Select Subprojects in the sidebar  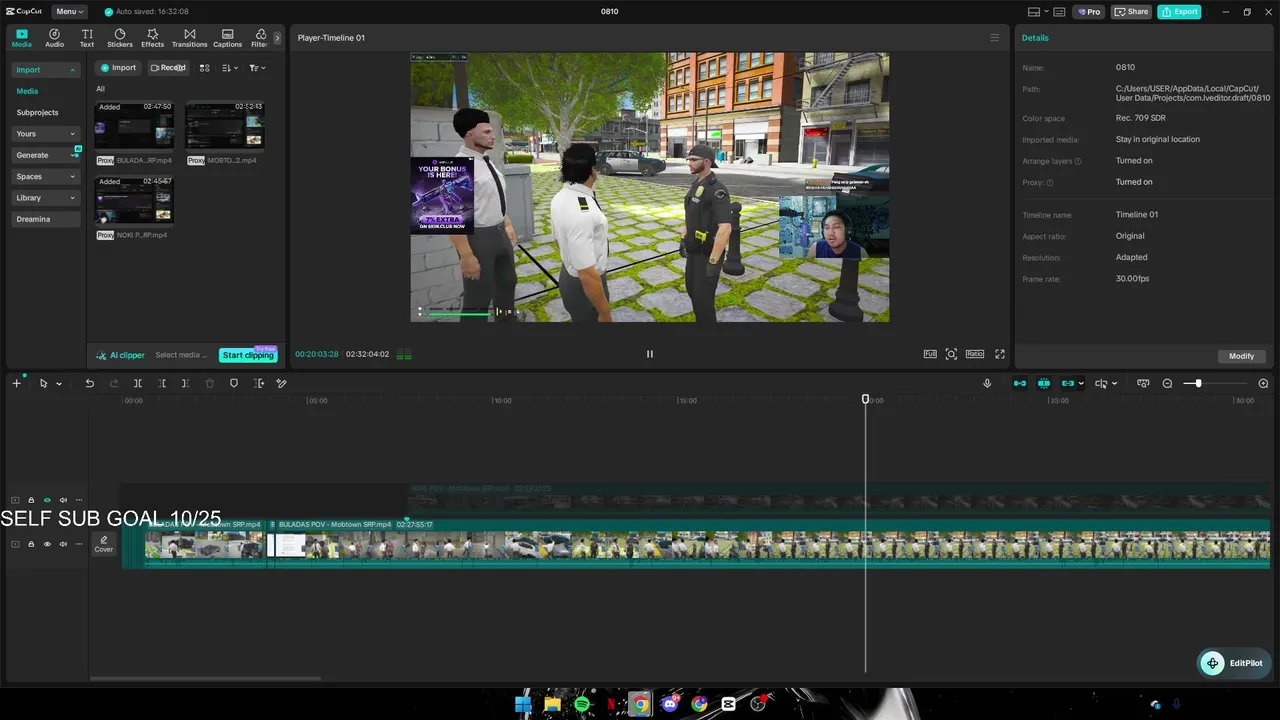tap(37, 113)
